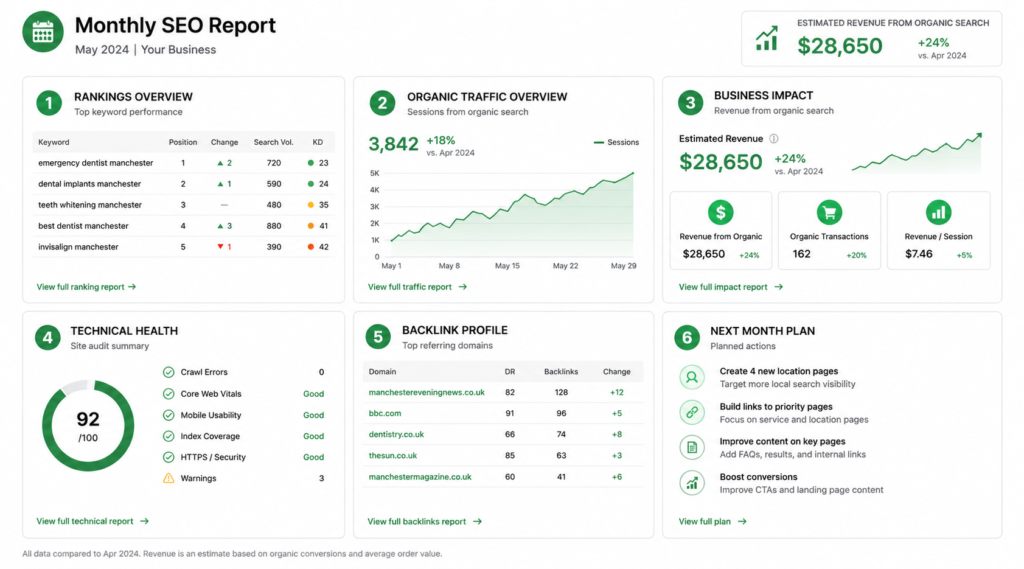Click the bar chart Revenue / Session icon

pyautogui.click(x=938, y=212)
